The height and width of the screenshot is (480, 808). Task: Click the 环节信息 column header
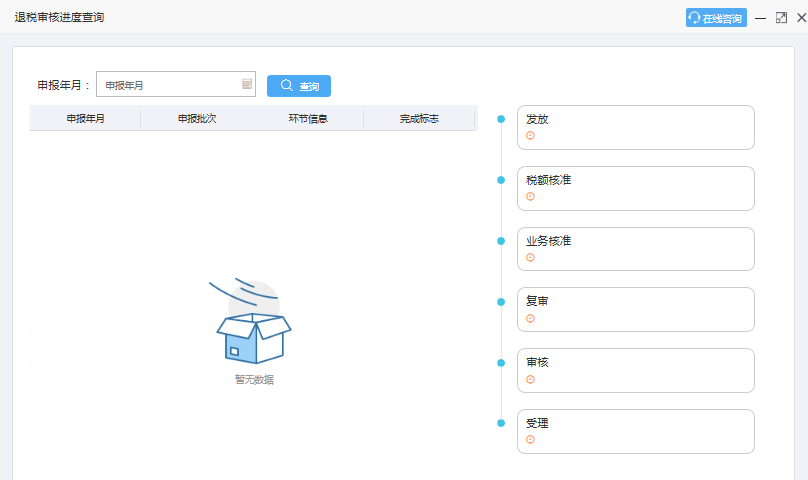[x=308, y=119]
